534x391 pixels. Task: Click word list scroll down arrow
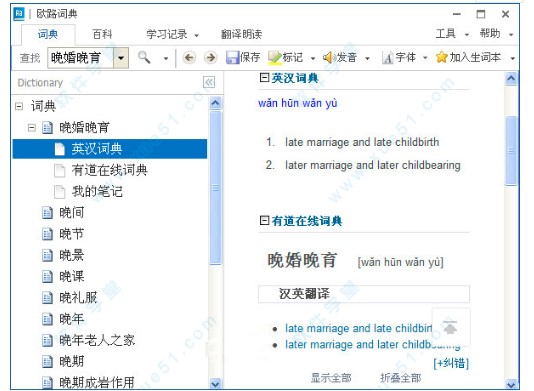click(x=215, y=384)
